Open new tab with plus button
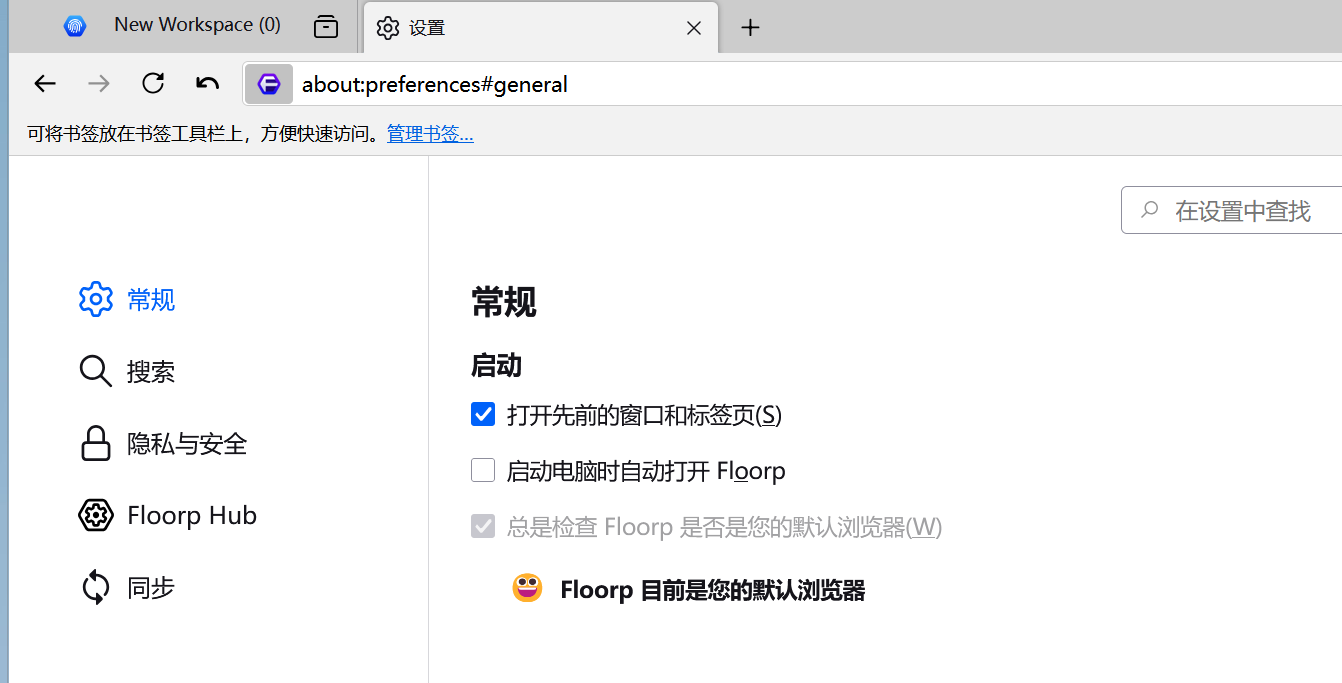 [x=750, y=28]
